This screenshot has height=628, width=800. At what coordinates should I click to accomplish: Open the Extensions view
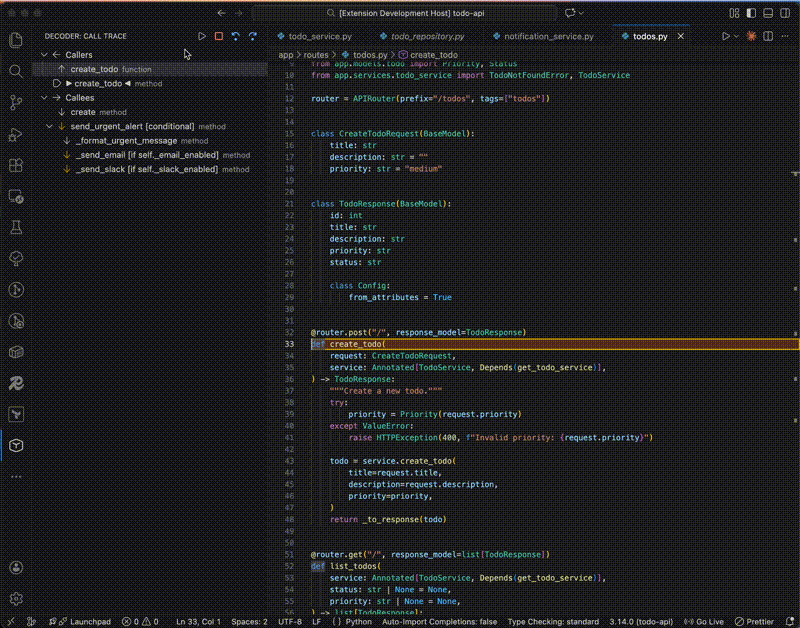16,165
